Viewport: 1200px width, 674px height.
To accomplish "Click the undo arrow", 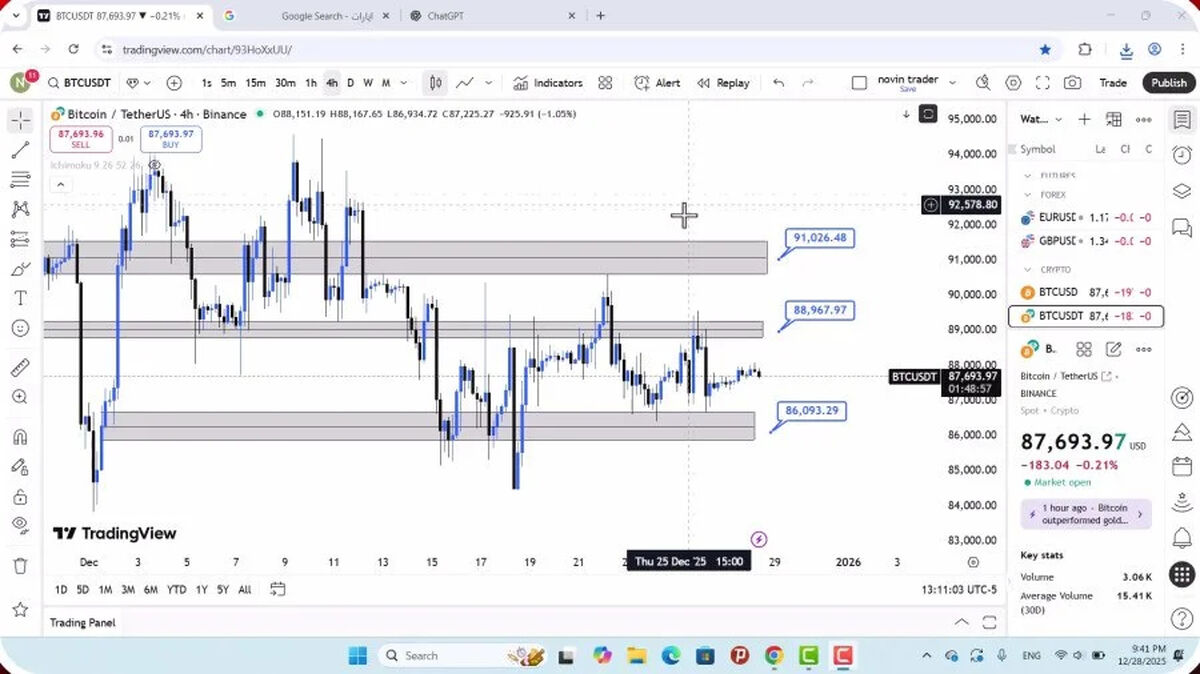I will (779, 83).
